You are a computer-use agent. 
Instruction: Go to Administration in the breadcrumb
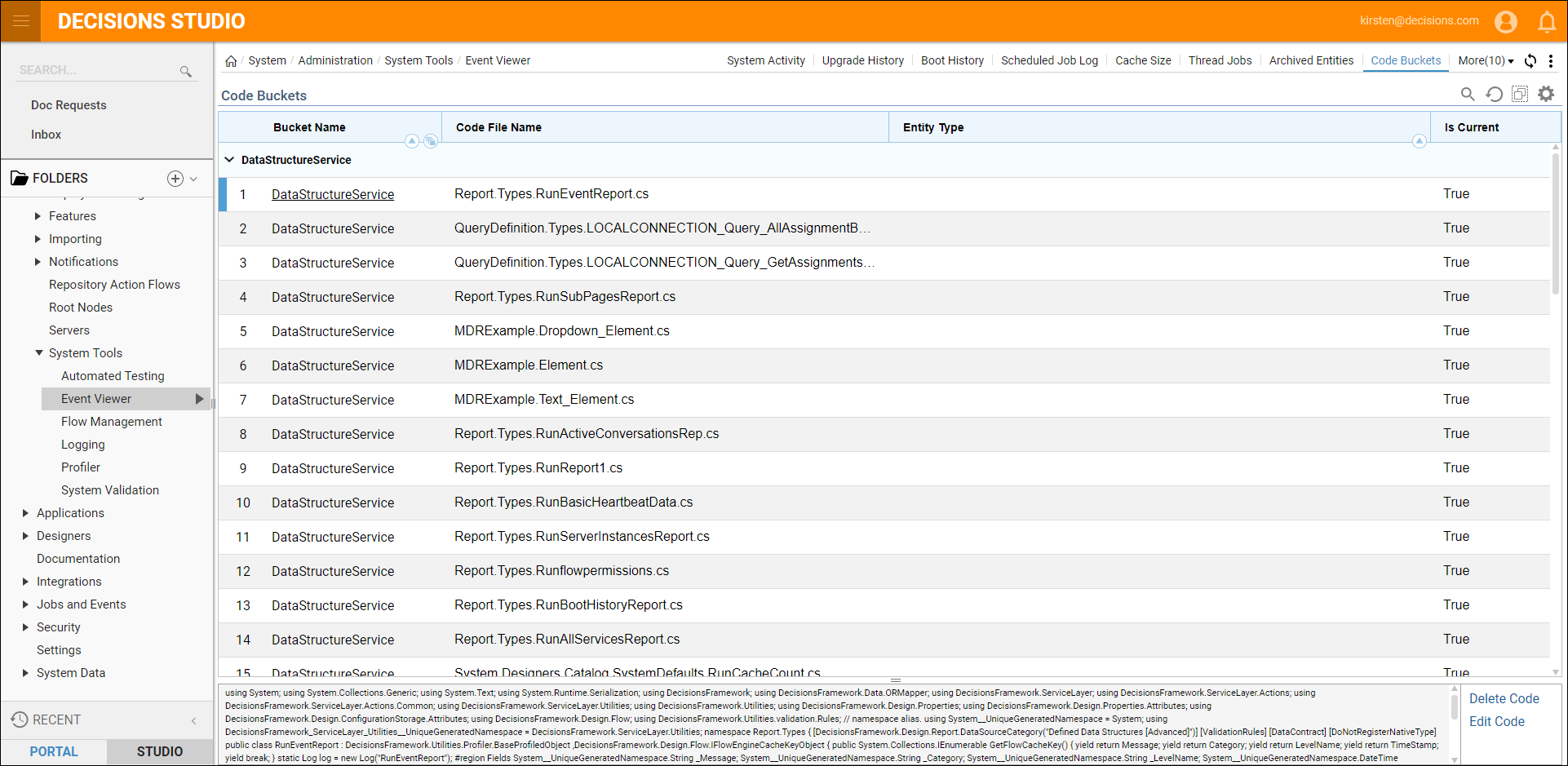point(335,60)
